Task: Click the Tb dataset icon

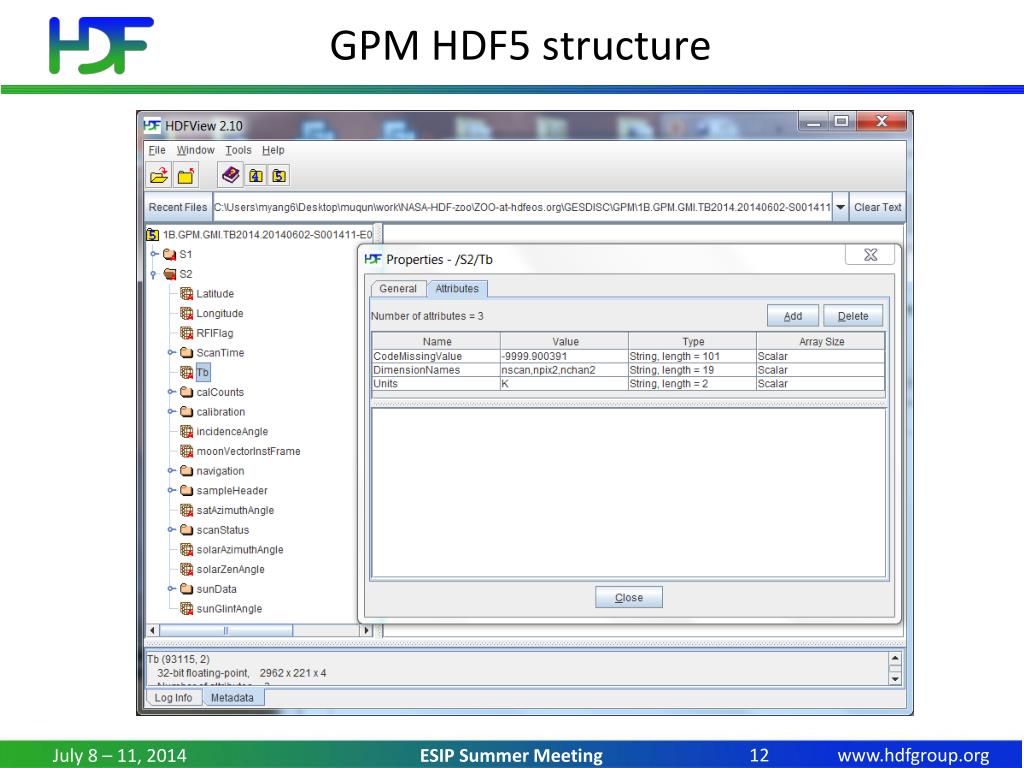Action: click(x=187, y=372)
